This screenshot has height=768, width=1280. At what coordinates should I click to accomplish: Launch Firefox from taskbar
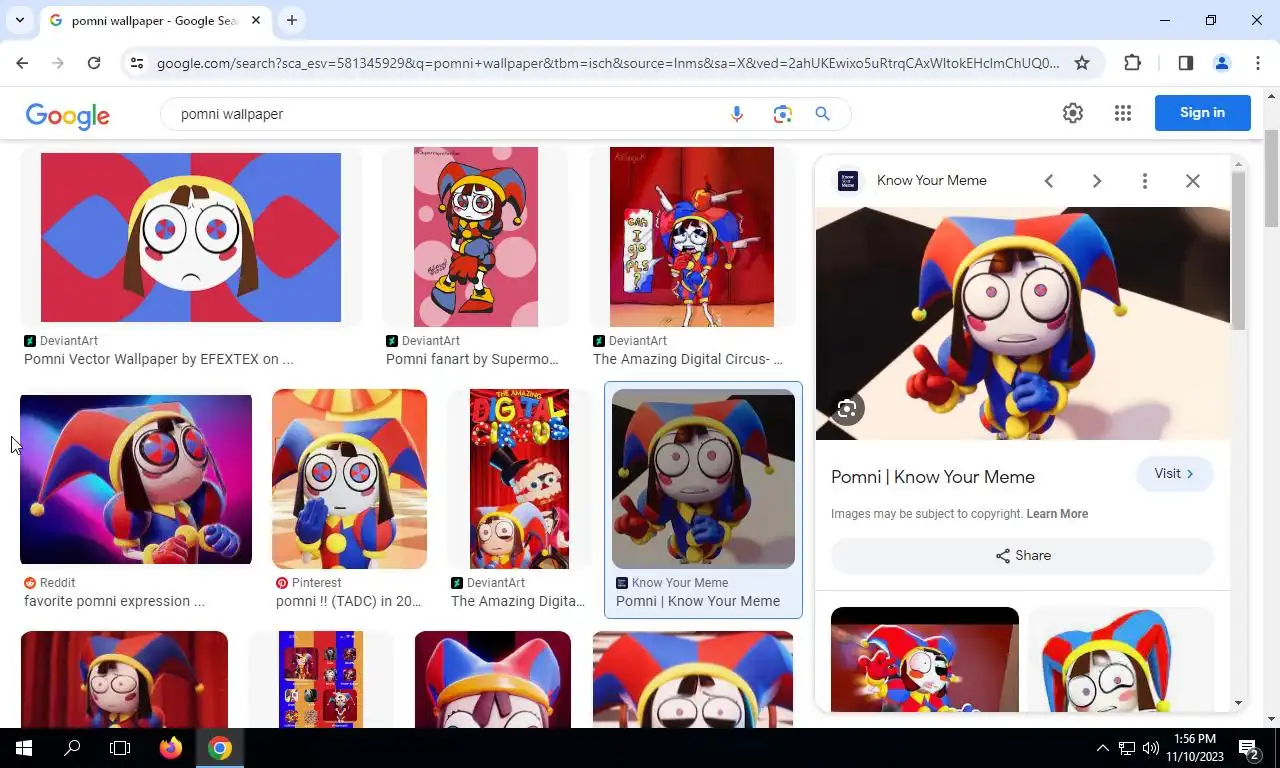[x=171, y=748]
